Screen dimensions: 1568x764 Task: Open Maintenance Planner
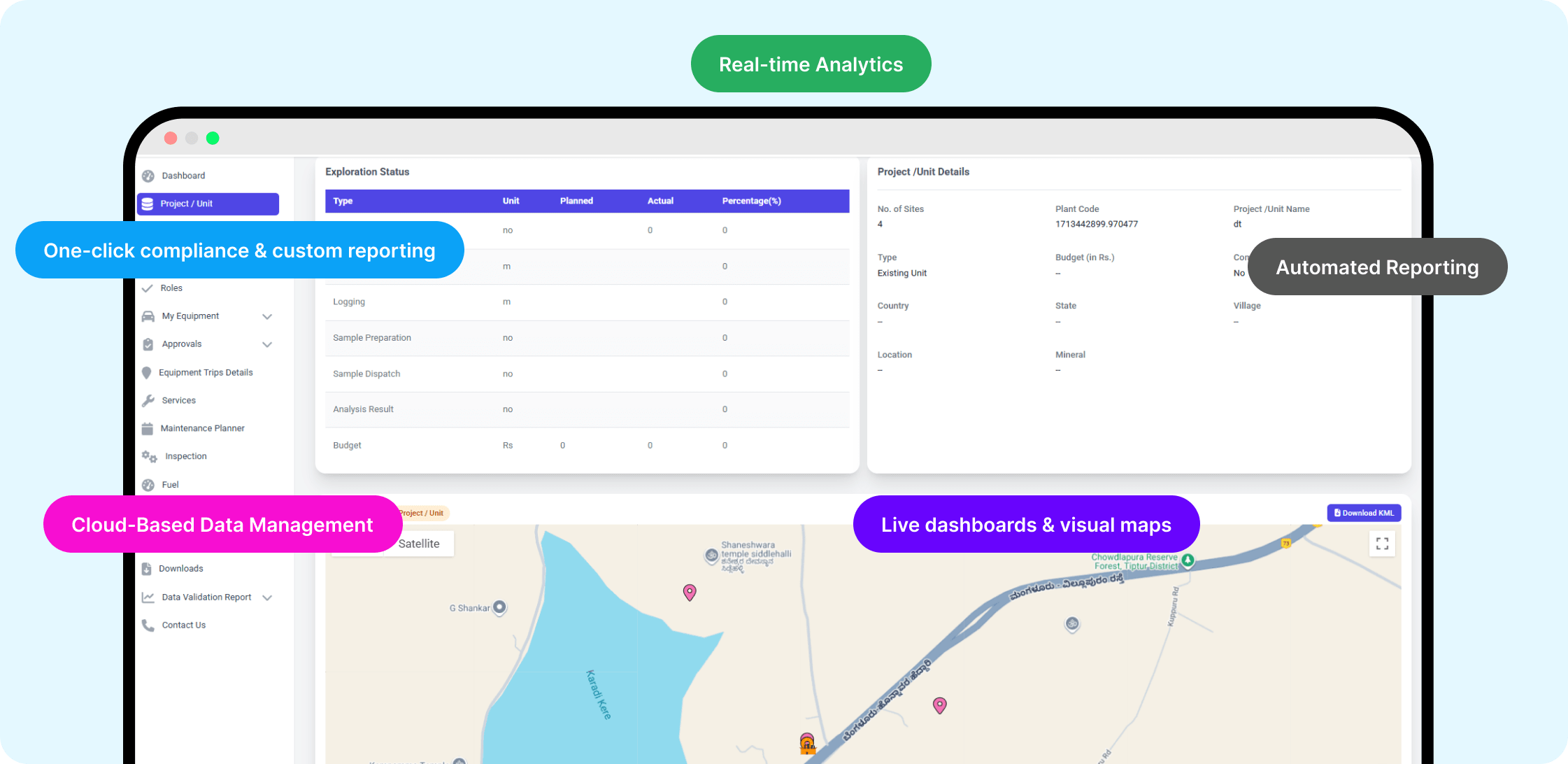[203, 428]
